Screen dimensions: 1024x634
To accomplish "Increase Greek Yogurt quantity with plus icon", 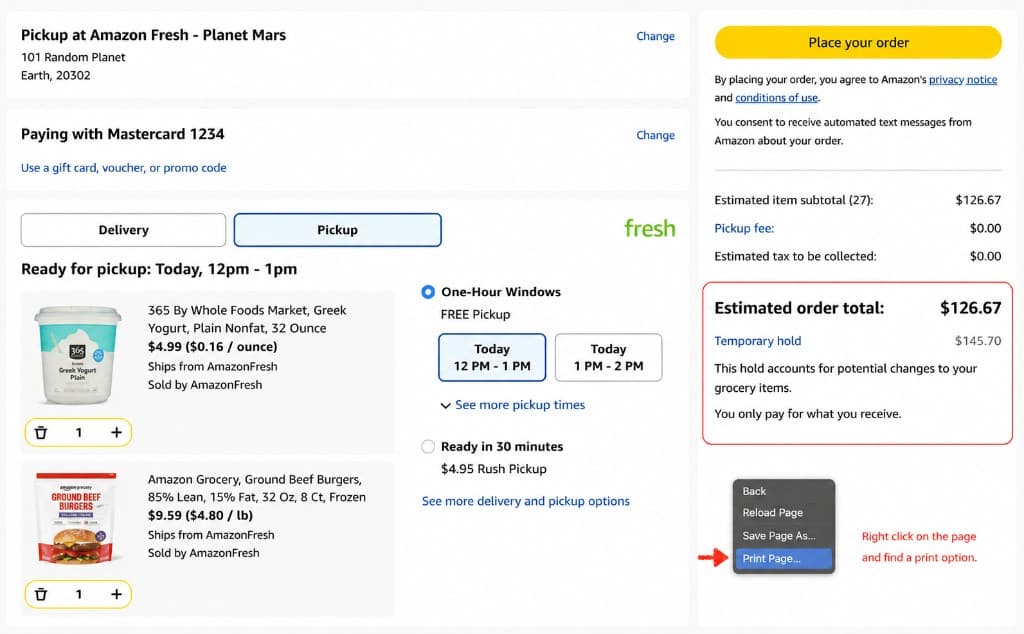I will (x=116, y=432).
